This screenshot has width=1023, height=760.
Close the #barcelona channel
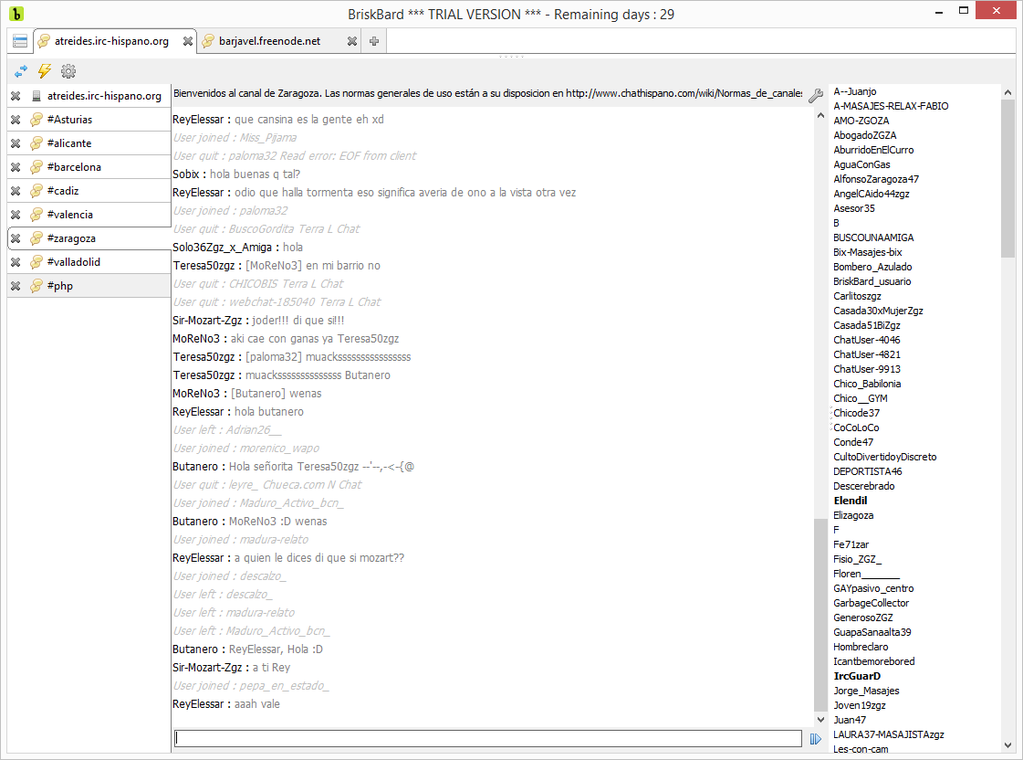pyautogui.click(x=16, y=167)
